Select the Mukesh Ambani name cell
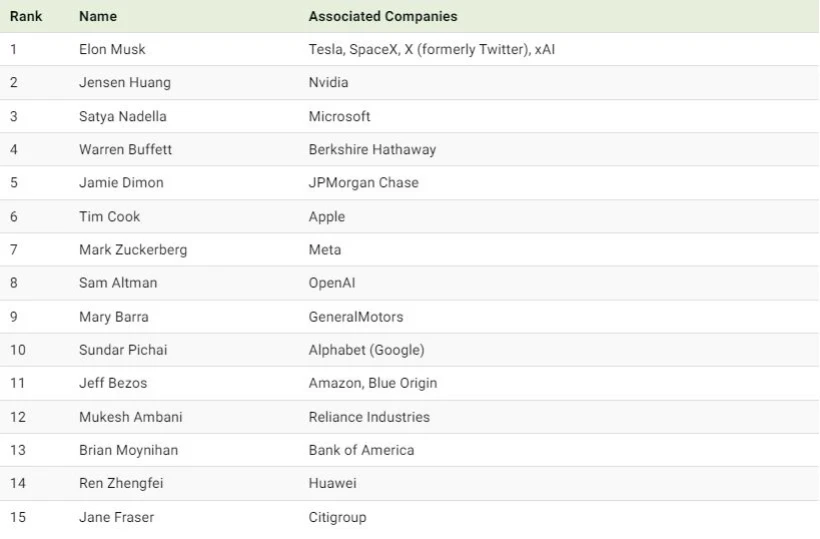The image size is (820, 539). (131, 417)
